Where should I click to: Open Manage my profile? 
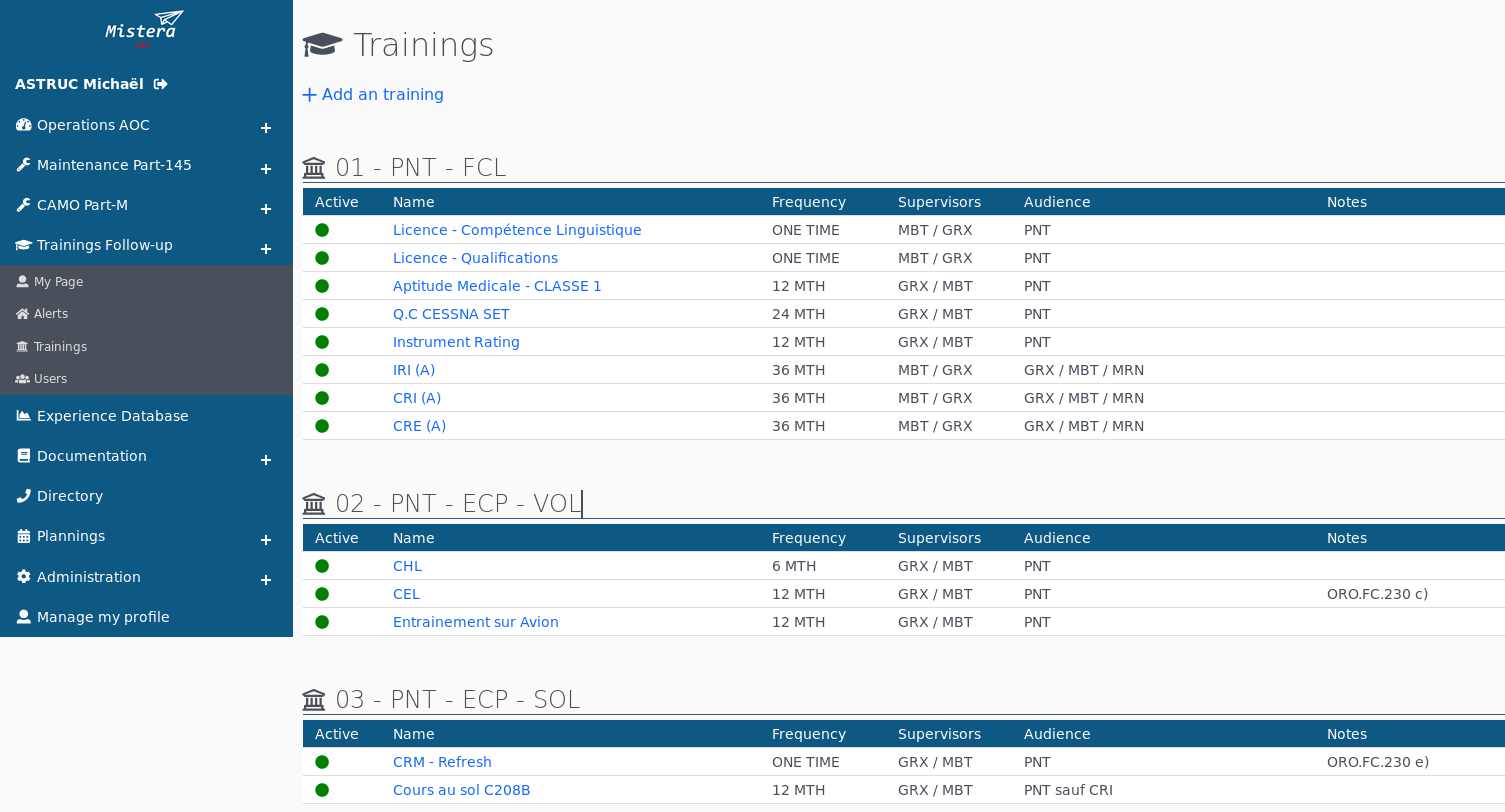103,617
